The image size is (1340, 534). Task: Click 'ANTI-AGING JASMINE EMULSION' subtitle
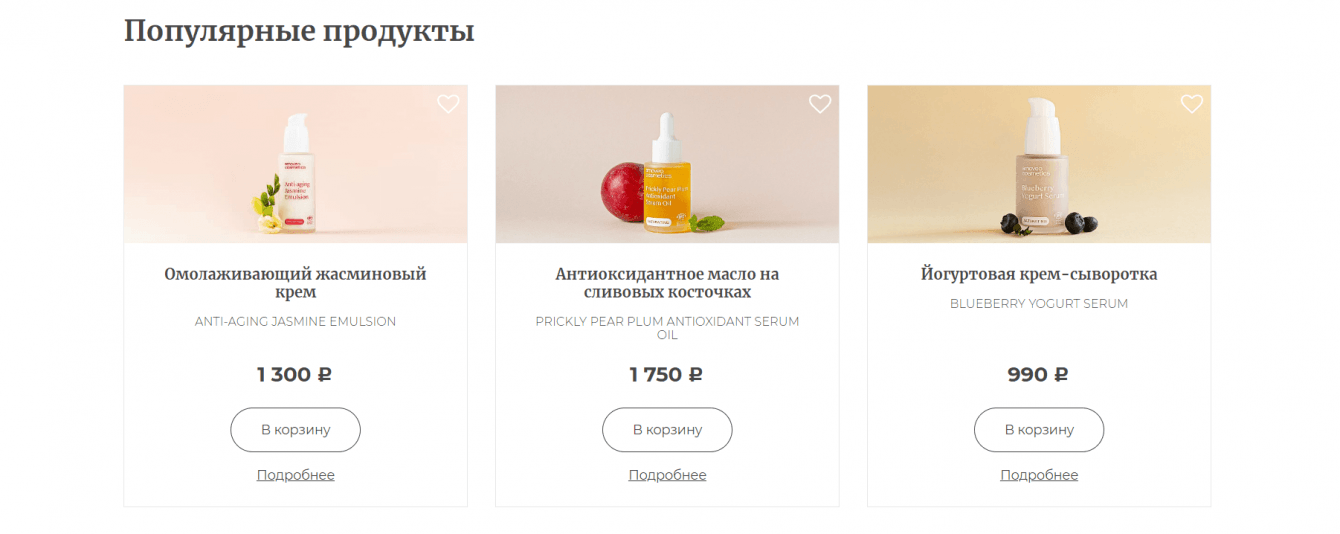click(x=295, y=322)
